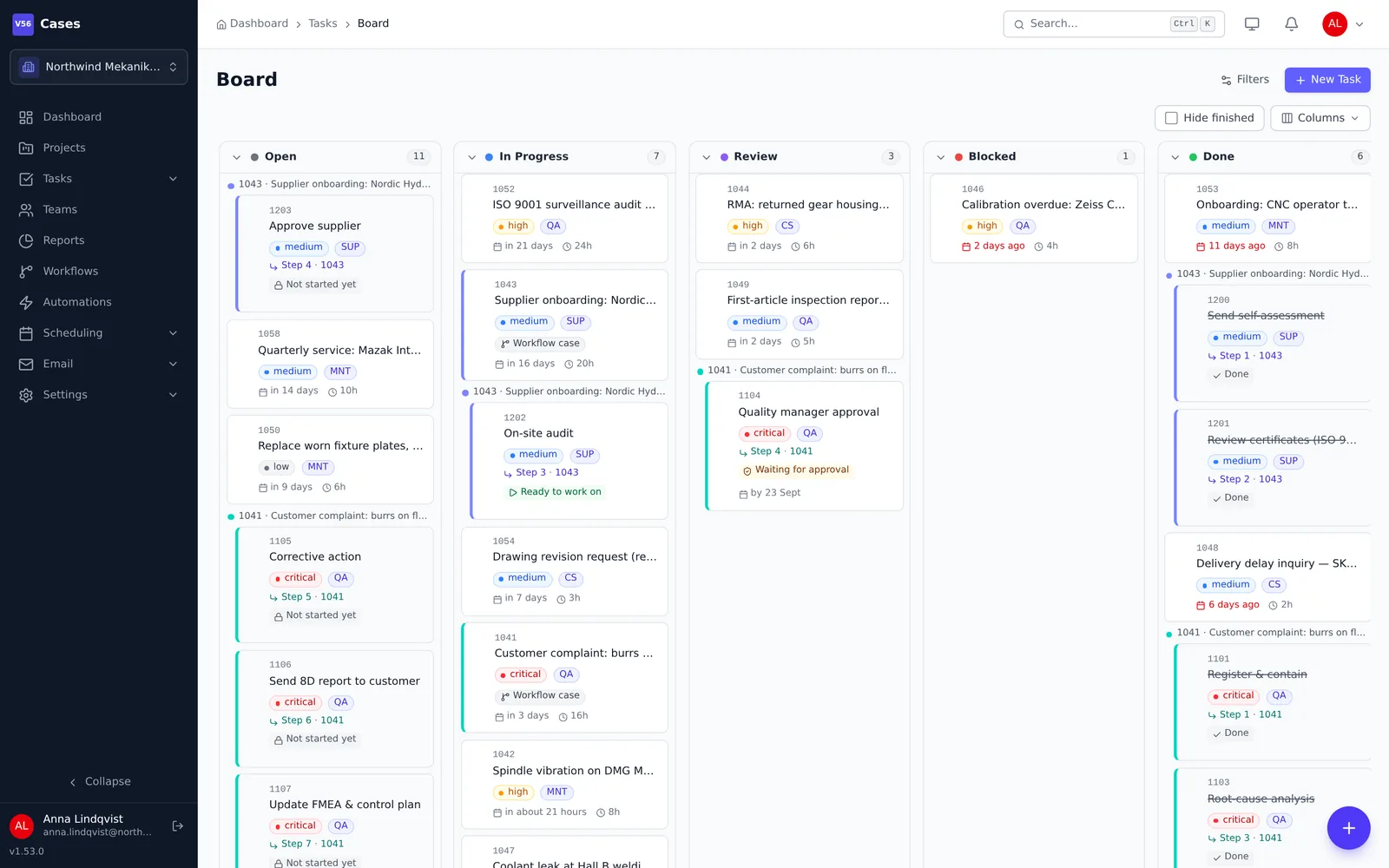Collapse the Blocked column chevron

coord(940,157)
